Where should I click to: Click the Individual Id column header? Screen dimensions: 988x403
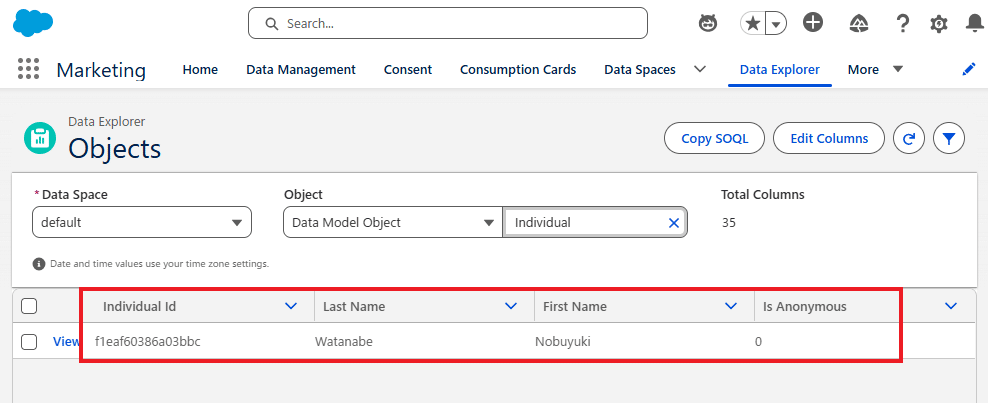tap(139, 307)
